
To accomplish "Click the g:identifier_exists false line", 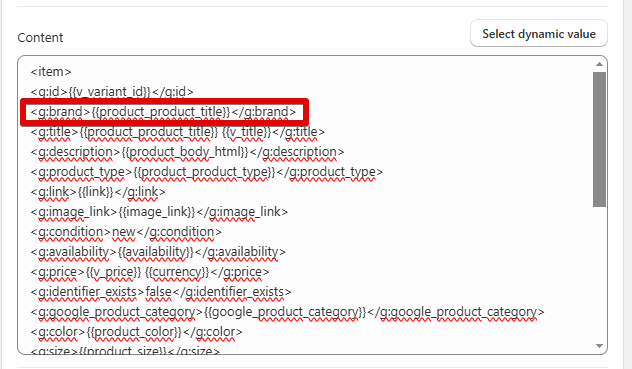I will (x=160, y=292).
